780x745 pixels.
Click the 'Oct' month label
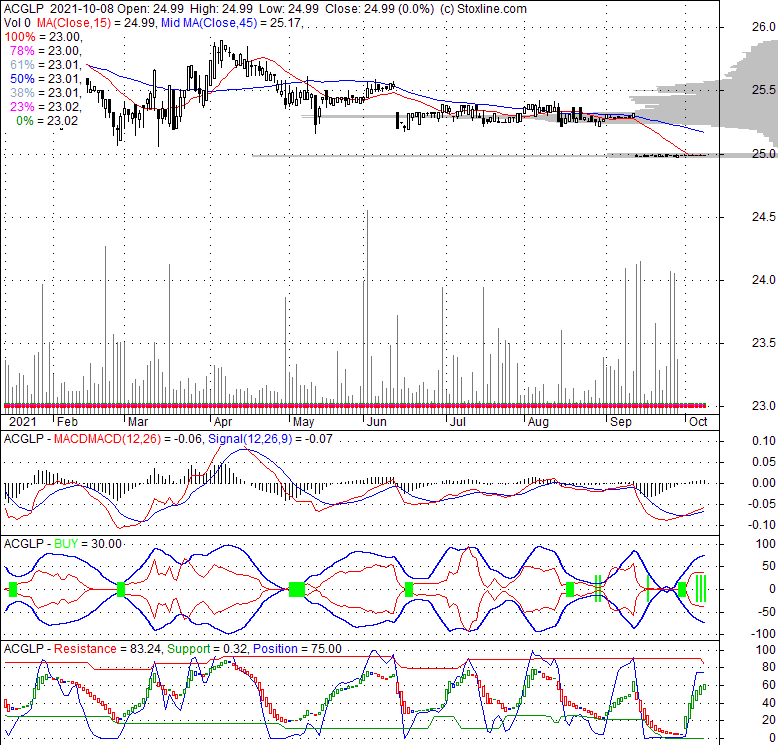(698, 422)
